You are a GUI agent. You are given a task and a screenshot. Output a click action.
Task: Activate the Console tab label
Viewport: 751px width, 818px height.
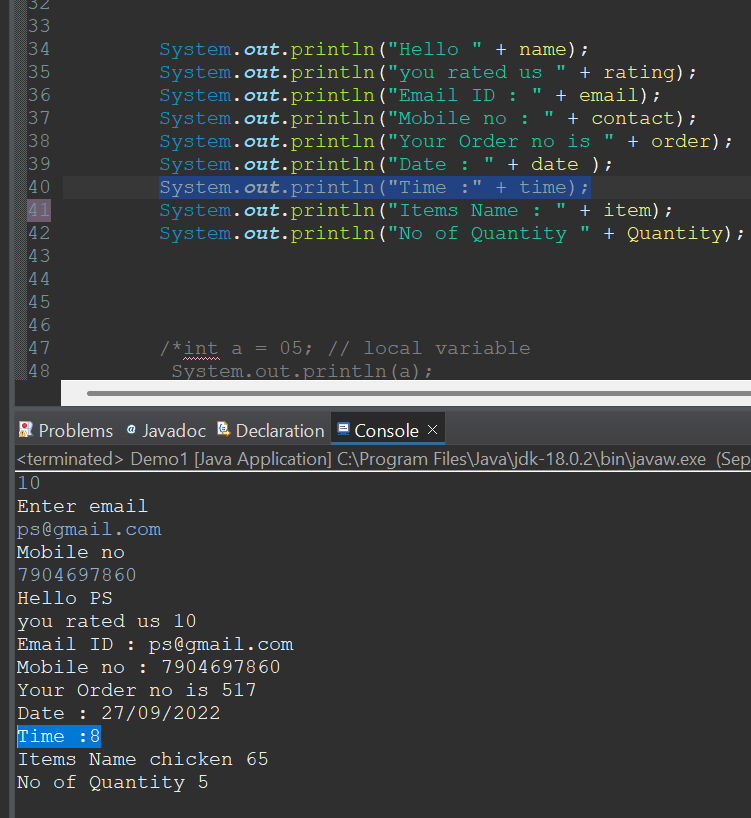[x=386, y=431]
